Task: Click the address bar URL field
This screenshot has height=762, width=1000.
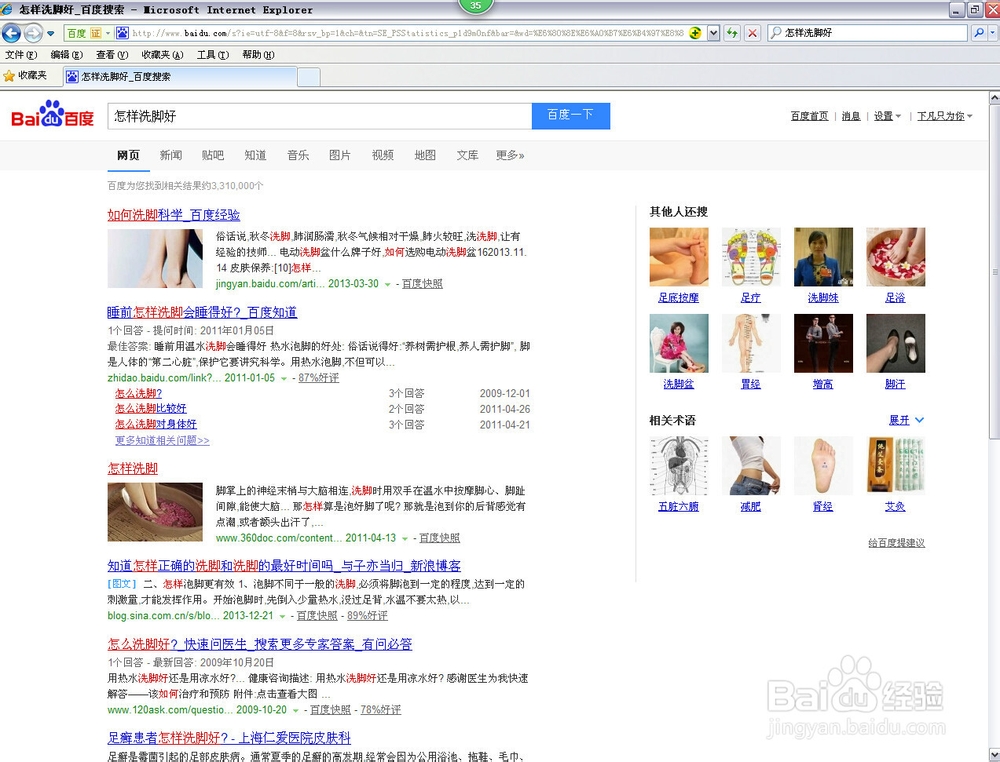Action: point(408,33)
